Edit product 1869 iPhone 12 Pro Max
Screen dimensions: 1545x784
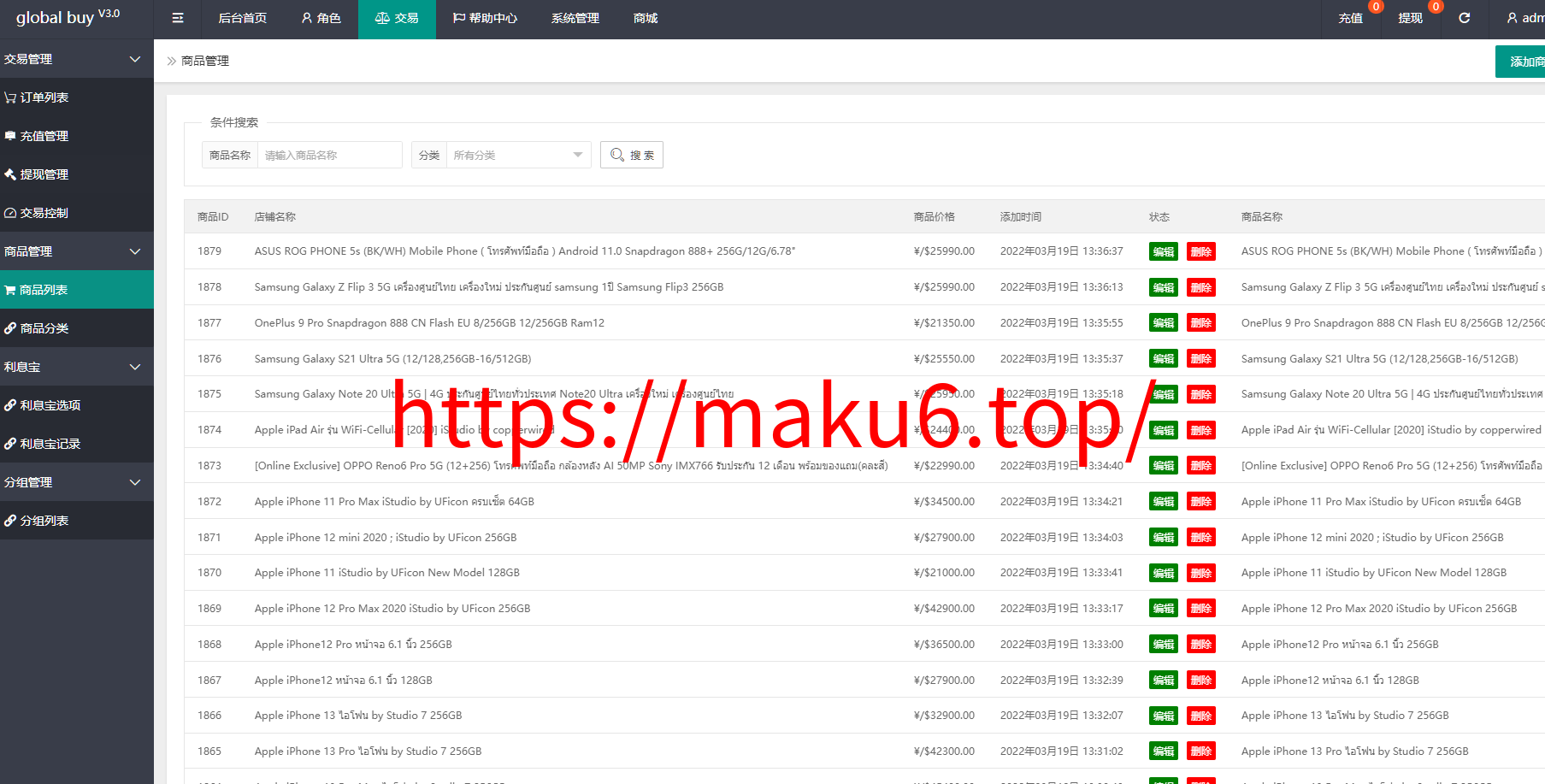coord(1164,609)
